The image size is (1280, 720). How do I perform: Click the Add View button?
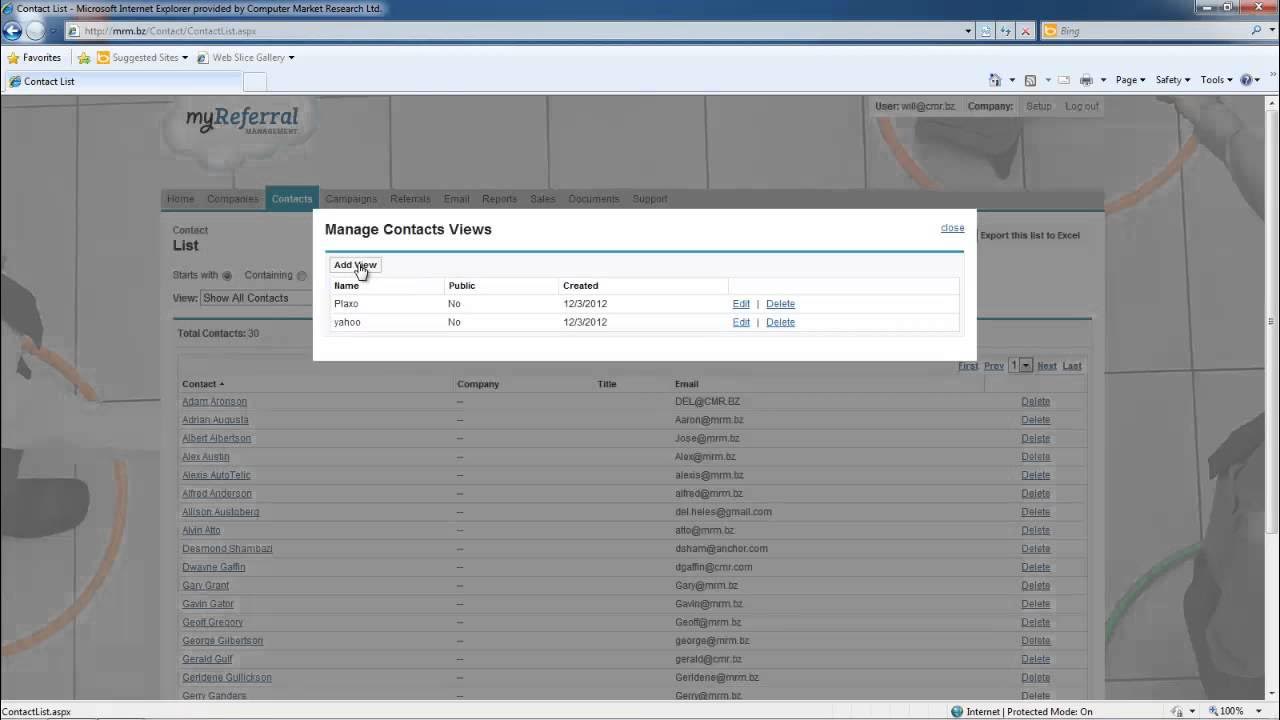[x=355, y=265]
